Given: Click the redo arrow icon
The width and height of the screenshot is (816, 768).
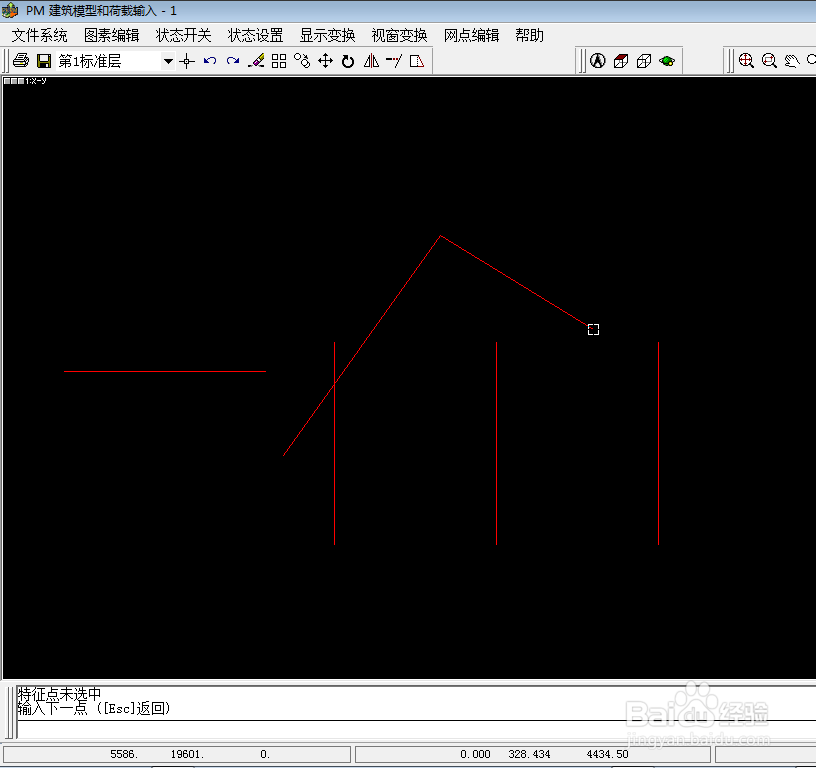Looking at the screenshot, I should [233, 61].
